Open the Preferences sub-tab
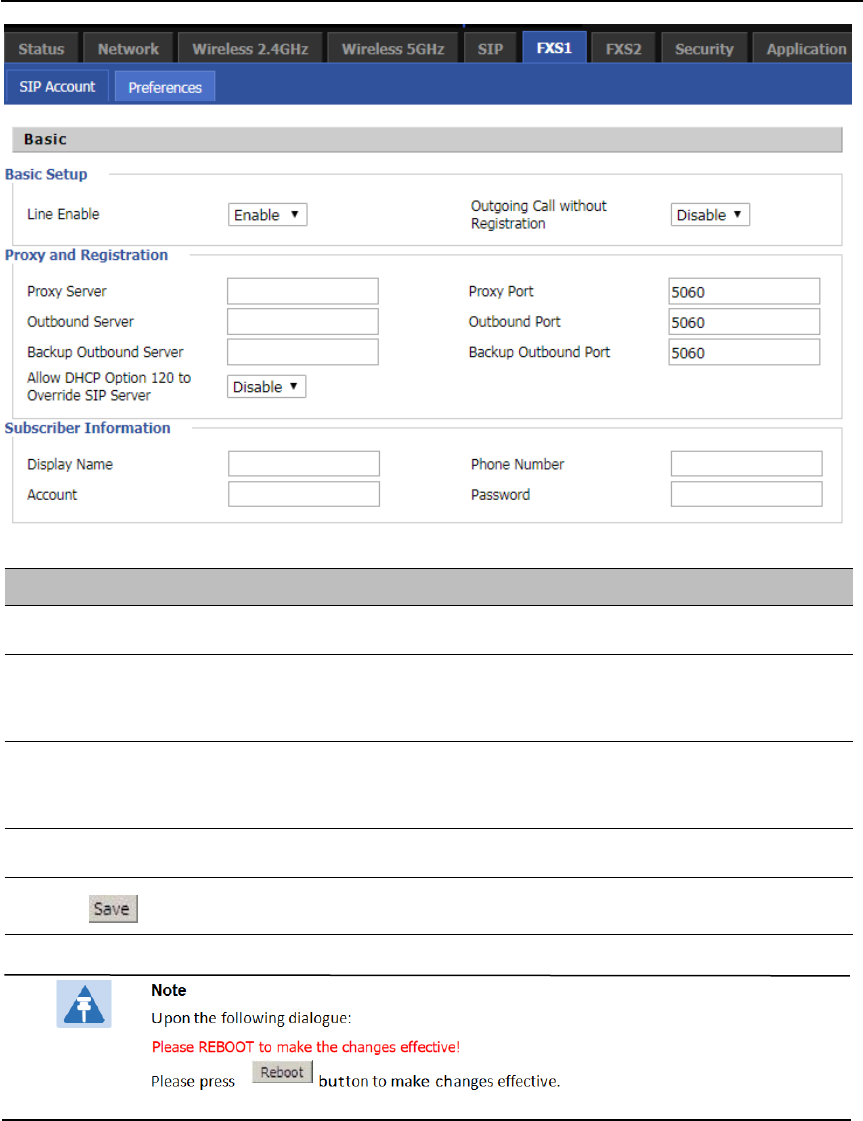 click(165, 87)
